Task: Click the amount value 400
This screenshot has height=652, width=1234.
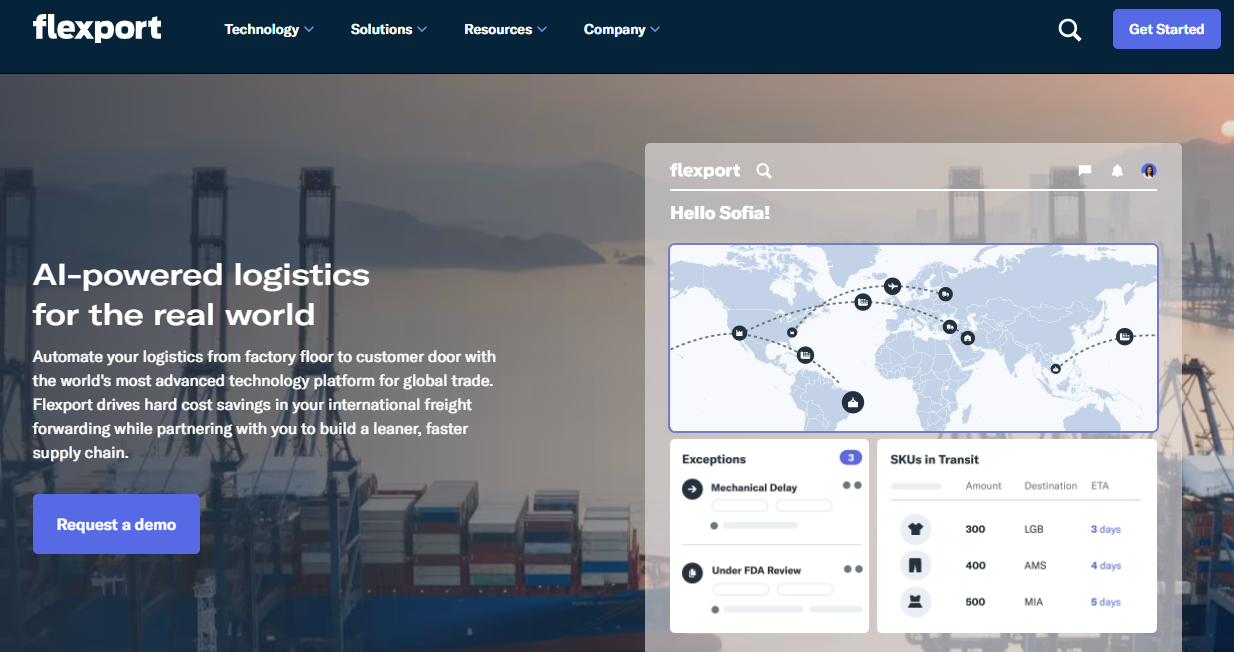Action: click(975, 566)
